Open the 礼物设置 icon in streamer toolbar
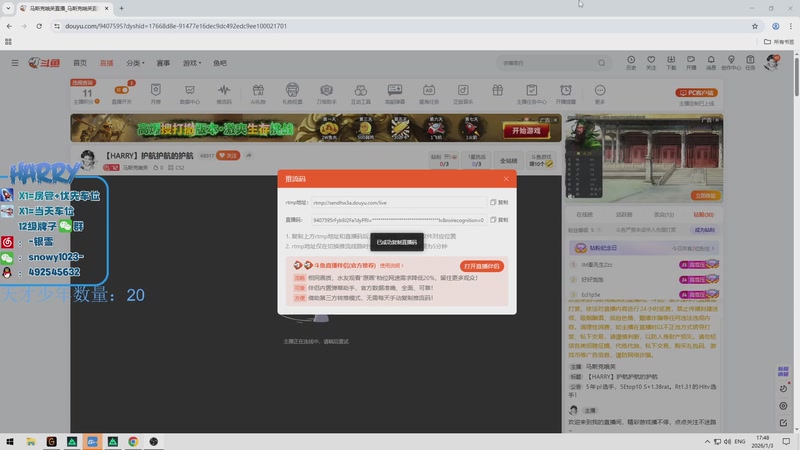 pos(292,93)
